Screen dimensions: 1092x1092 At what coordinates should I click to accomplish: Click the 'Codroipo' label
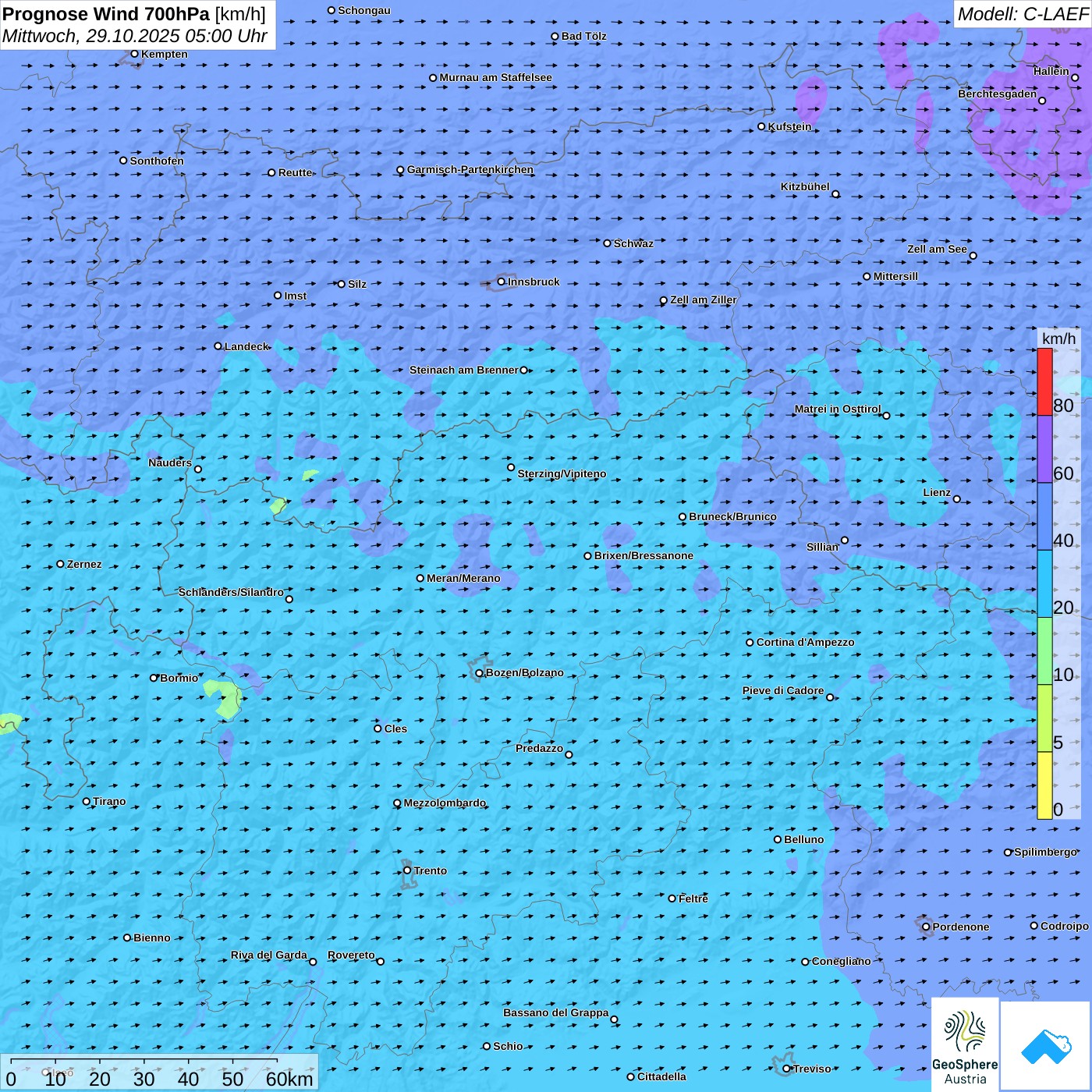tap(1065, 926)
